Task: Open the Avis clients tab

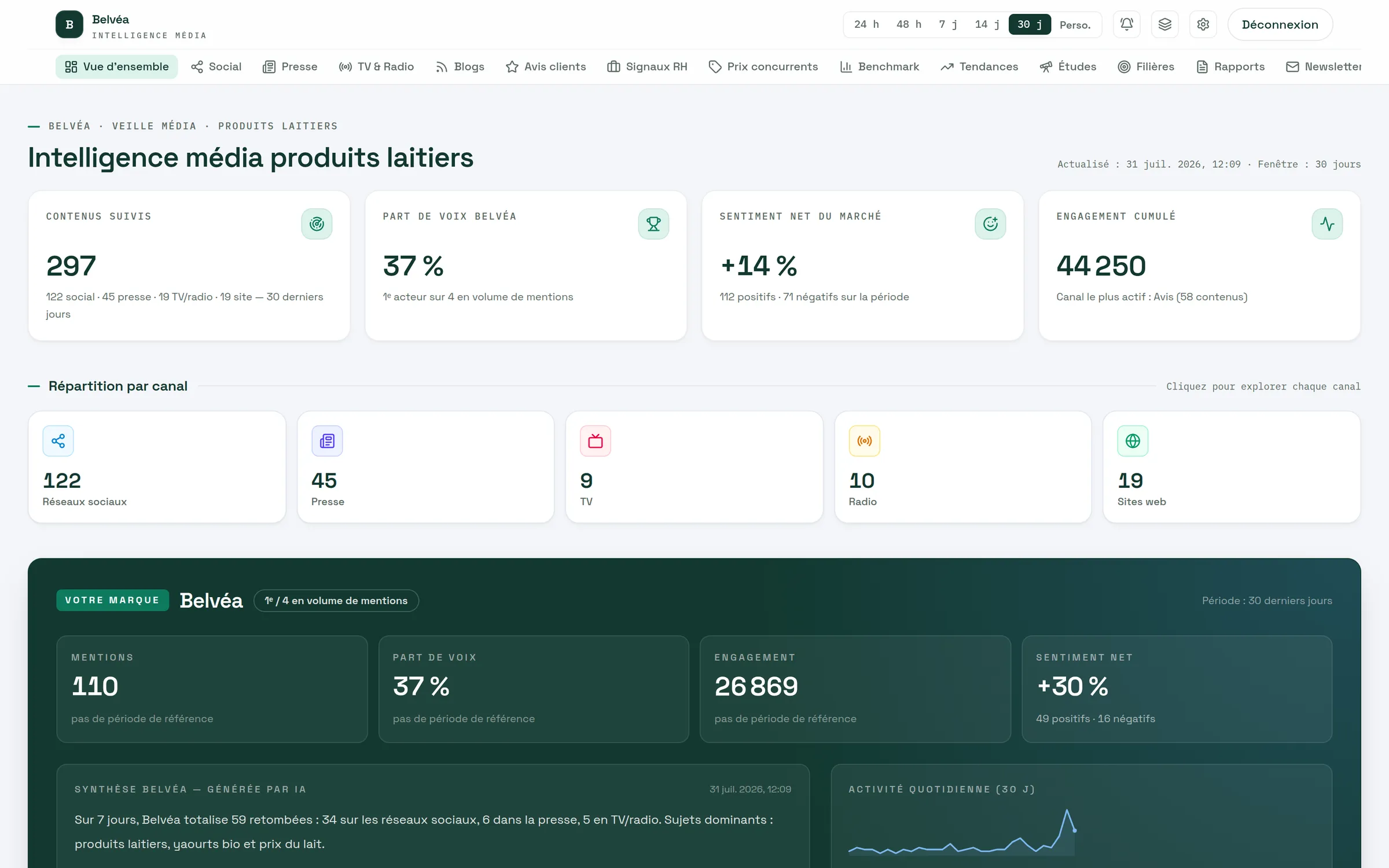Action: [546, 67]
